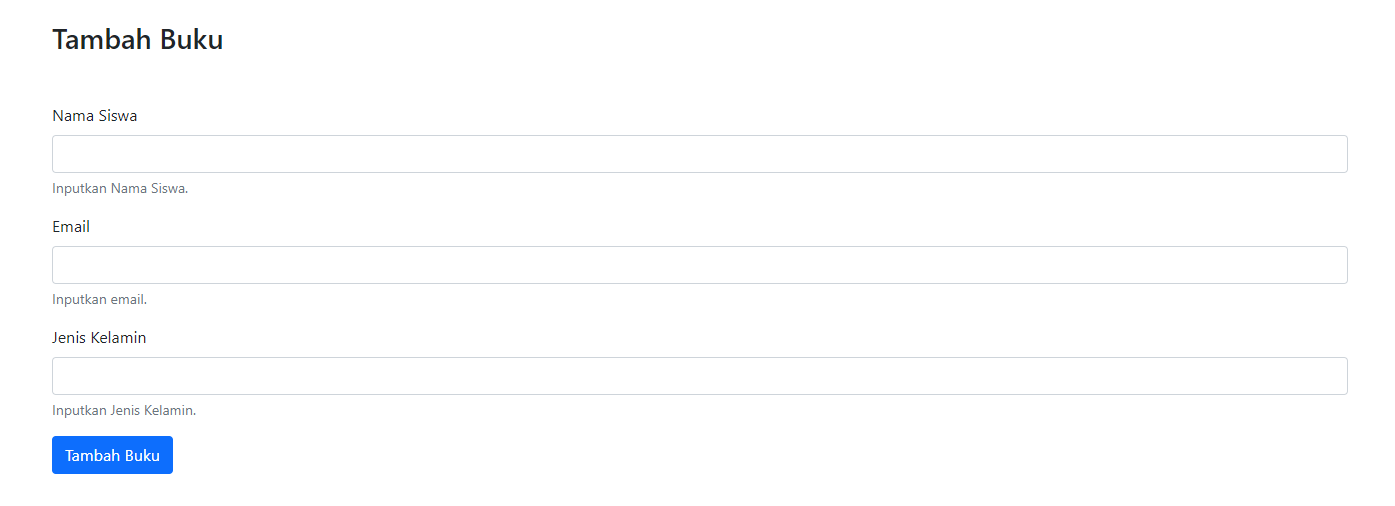
Task: Place cursor in the email address box
Action: 700,265
